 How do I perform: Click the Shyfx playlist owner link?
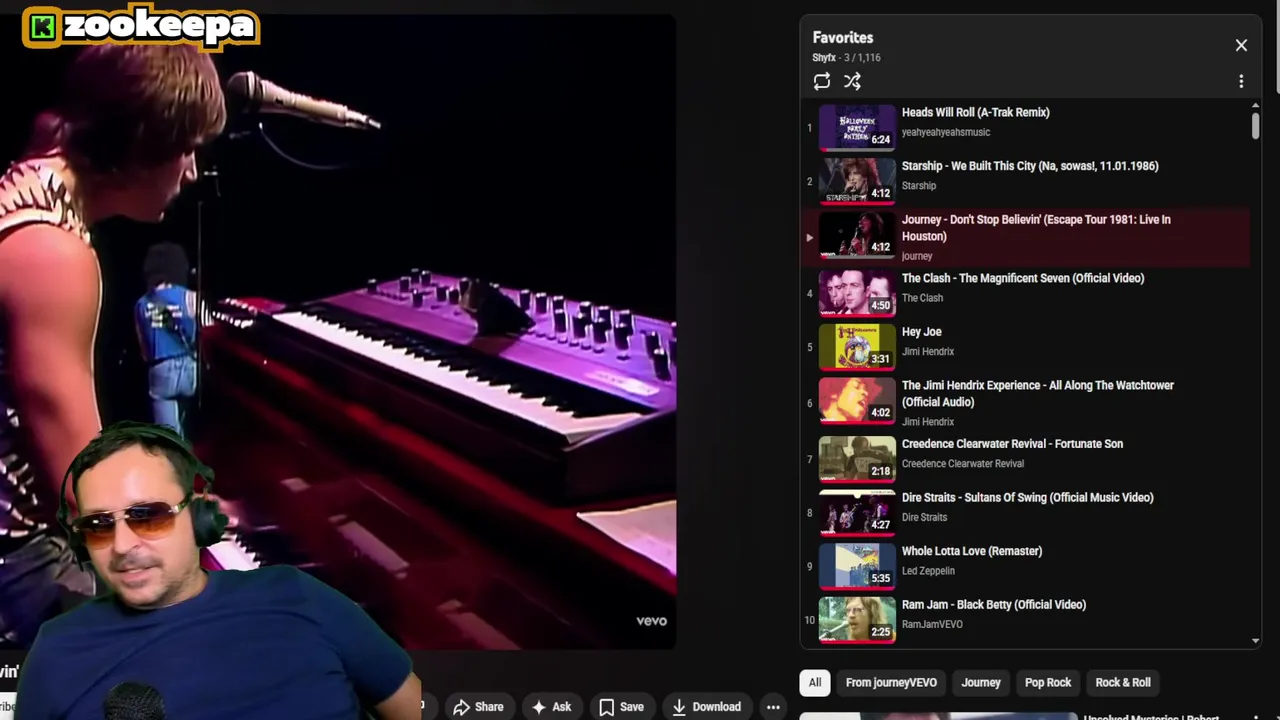click(x=824, y=58)
